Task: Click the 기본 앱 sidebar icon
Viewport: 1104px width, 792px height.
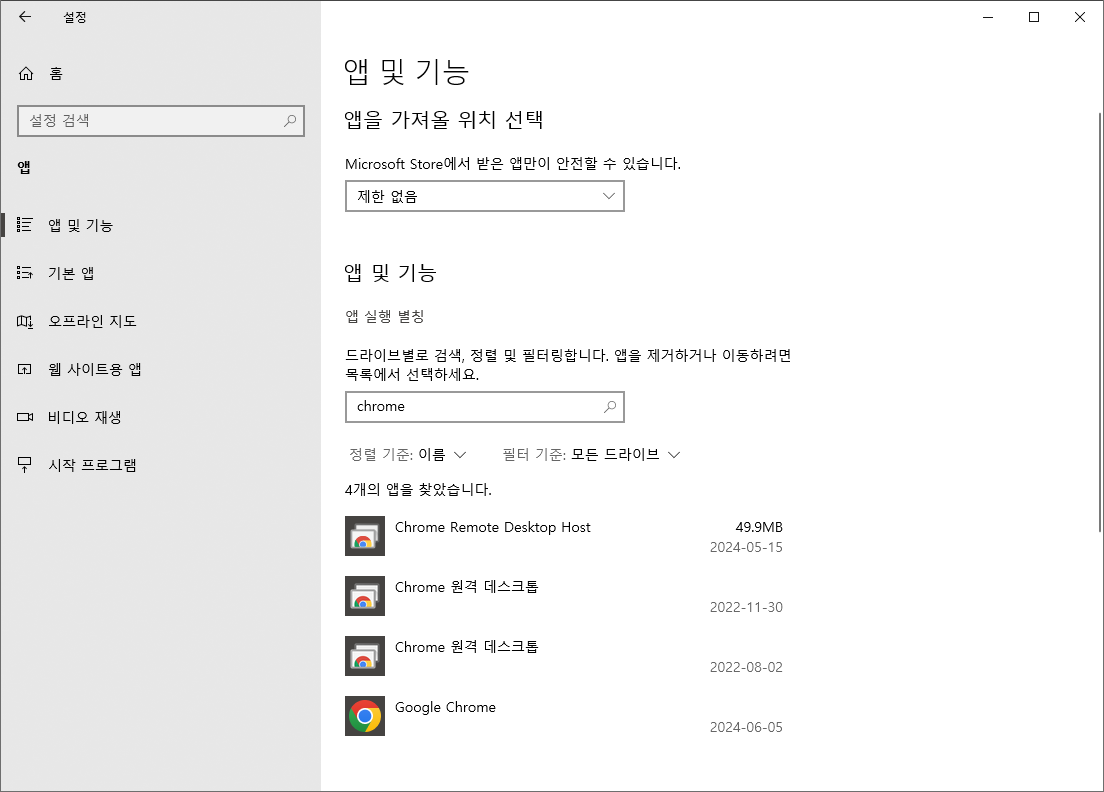Action: coord(25,272)
